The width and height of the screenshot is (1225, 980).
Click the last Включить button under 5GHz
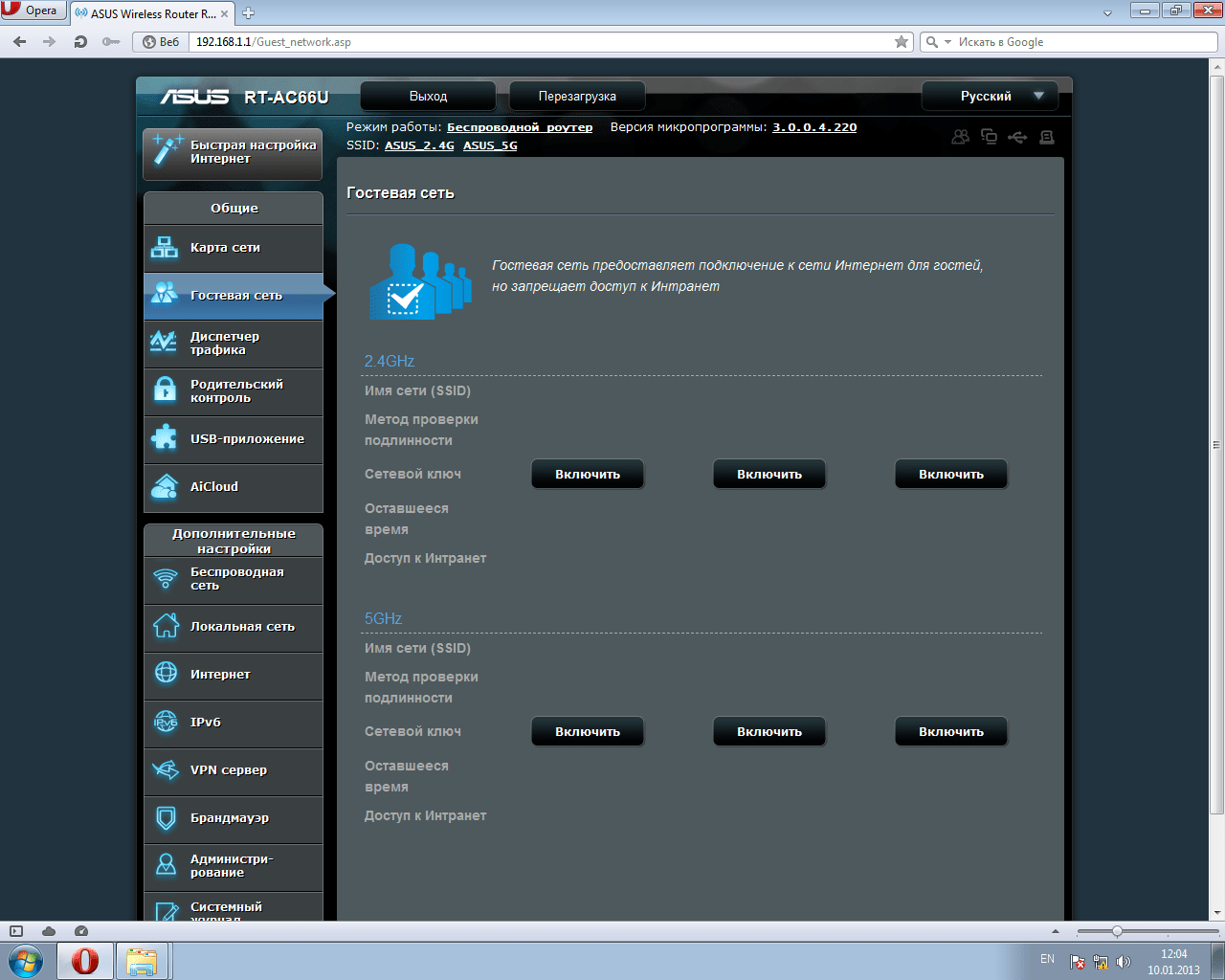coord(951,731)
